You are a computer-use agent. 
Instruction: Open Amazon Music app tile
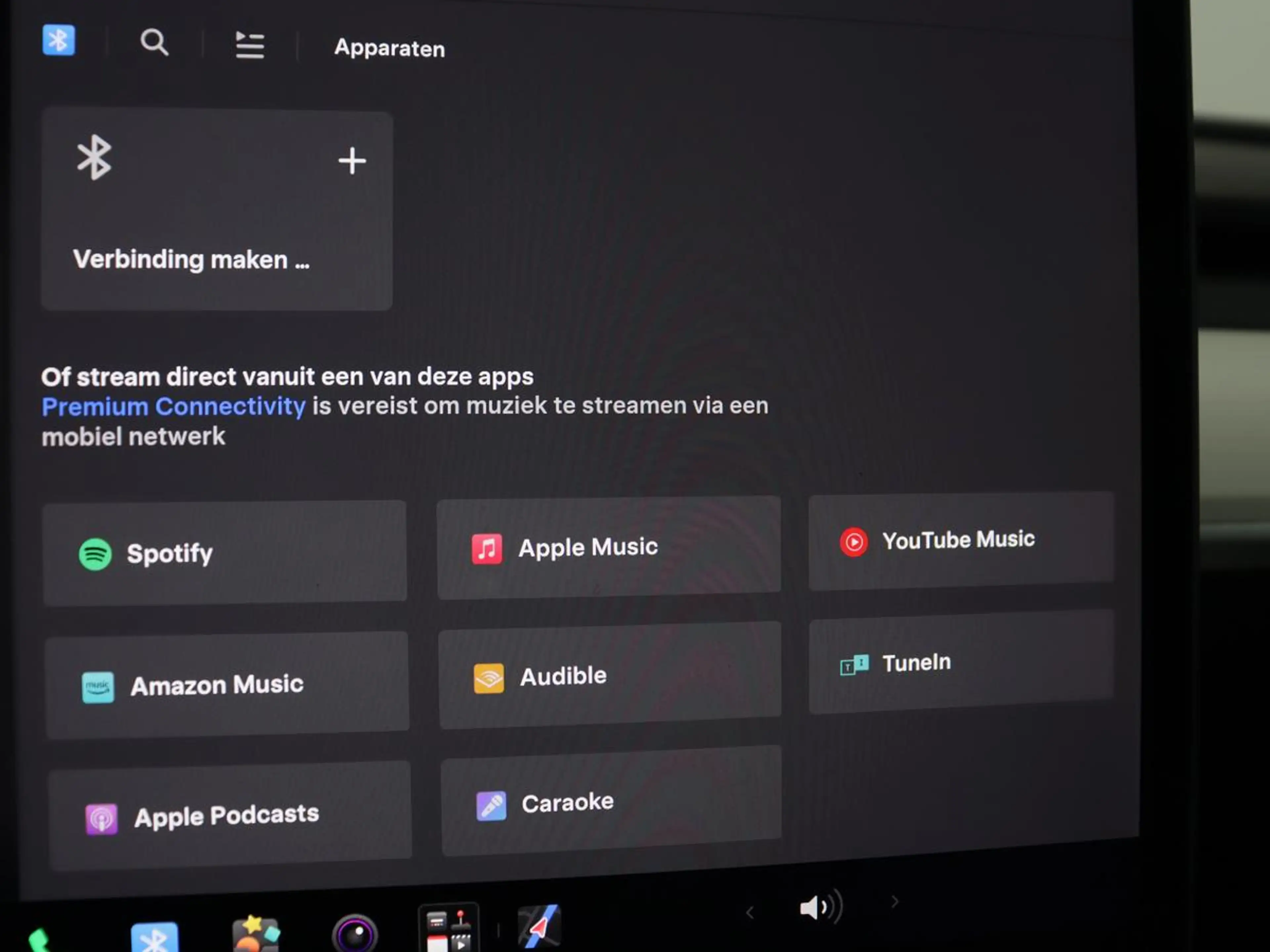227,685
